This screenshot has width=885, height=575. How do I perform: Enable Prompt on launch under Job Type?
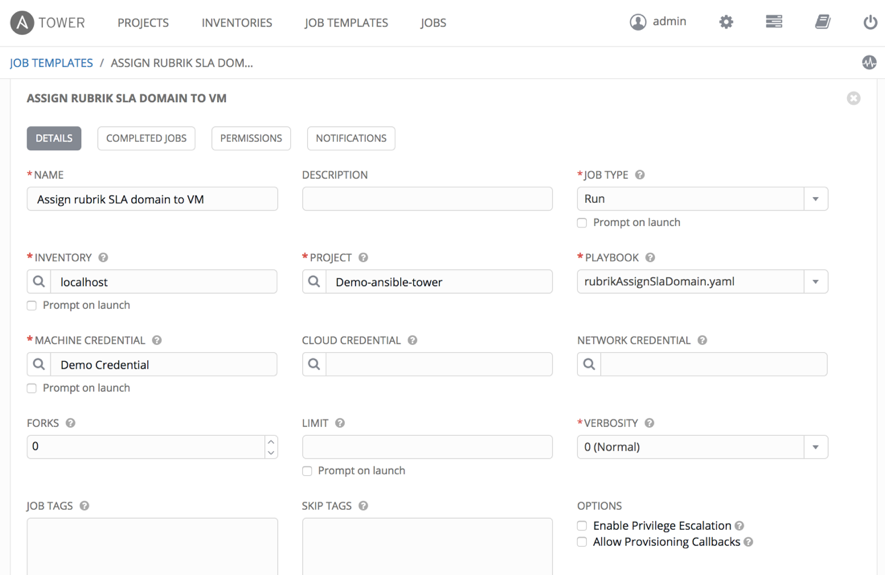pyautogui.click(x=582, y=223)
